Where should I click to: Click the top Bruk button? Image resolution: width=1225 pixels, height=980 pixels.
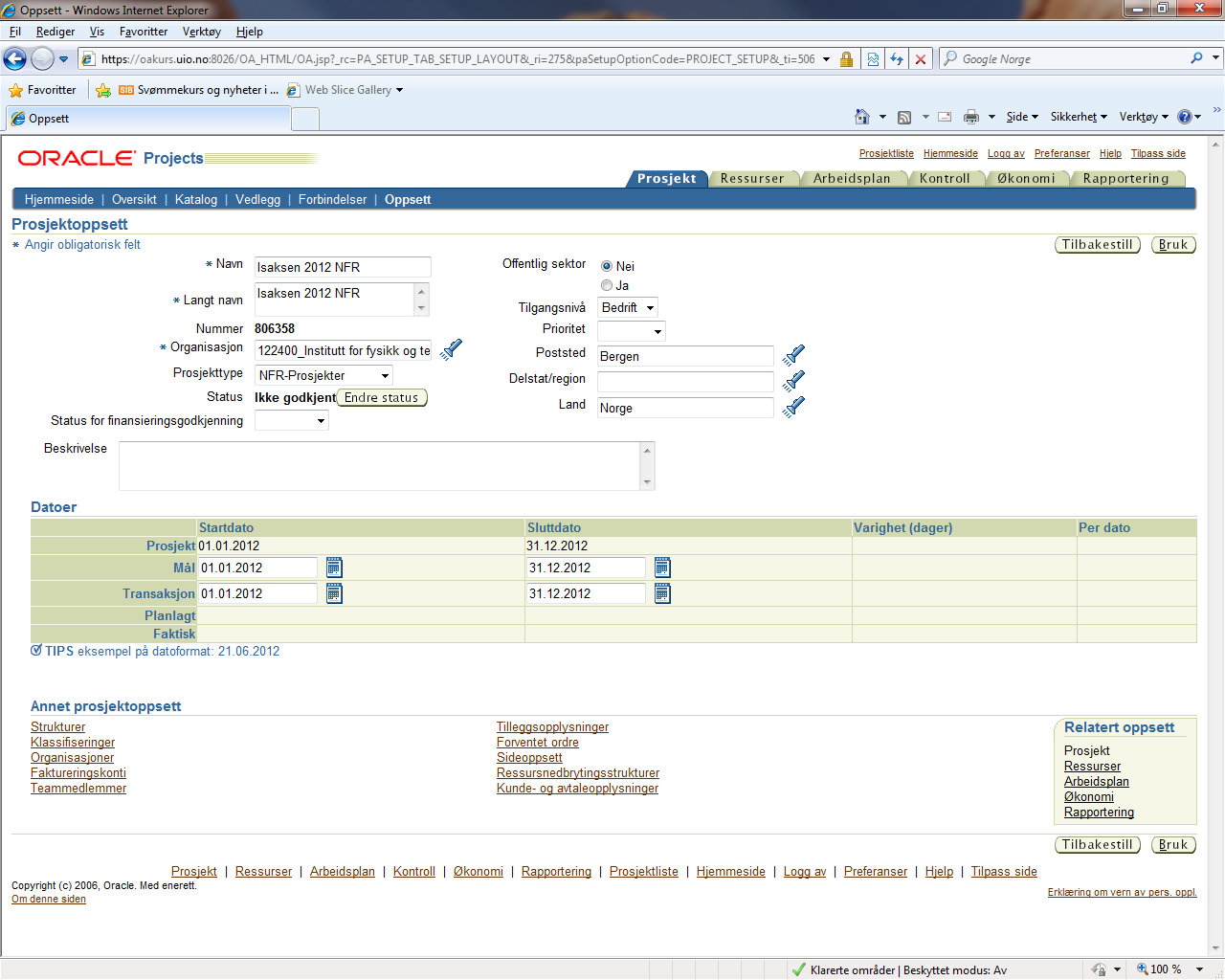click(x=1173, y=244)
